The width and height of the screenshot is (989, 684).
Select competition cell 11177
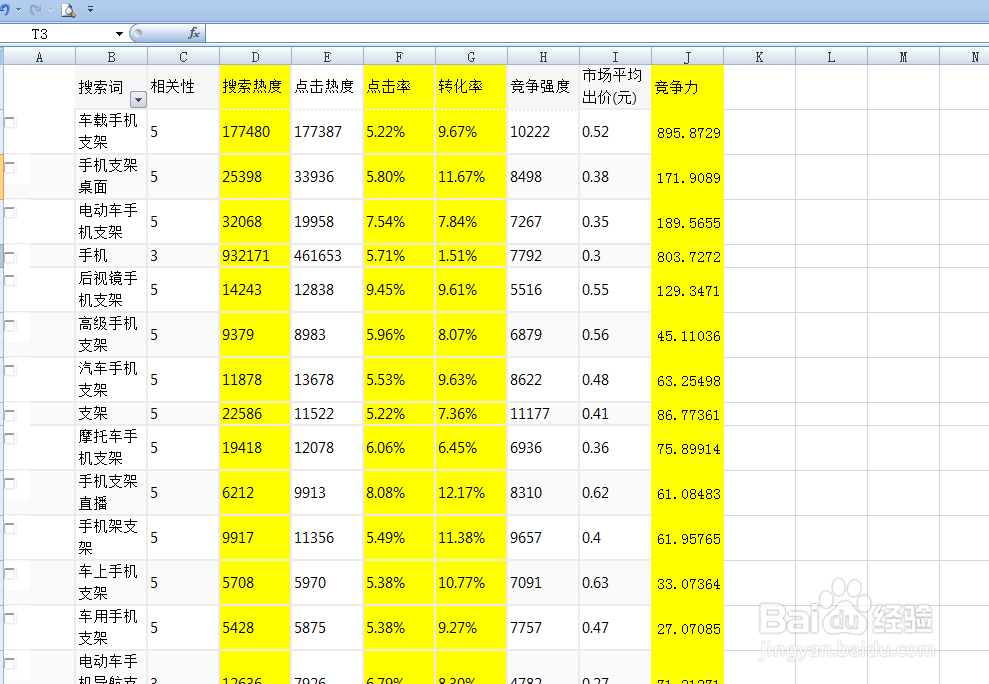click(542, 413)
